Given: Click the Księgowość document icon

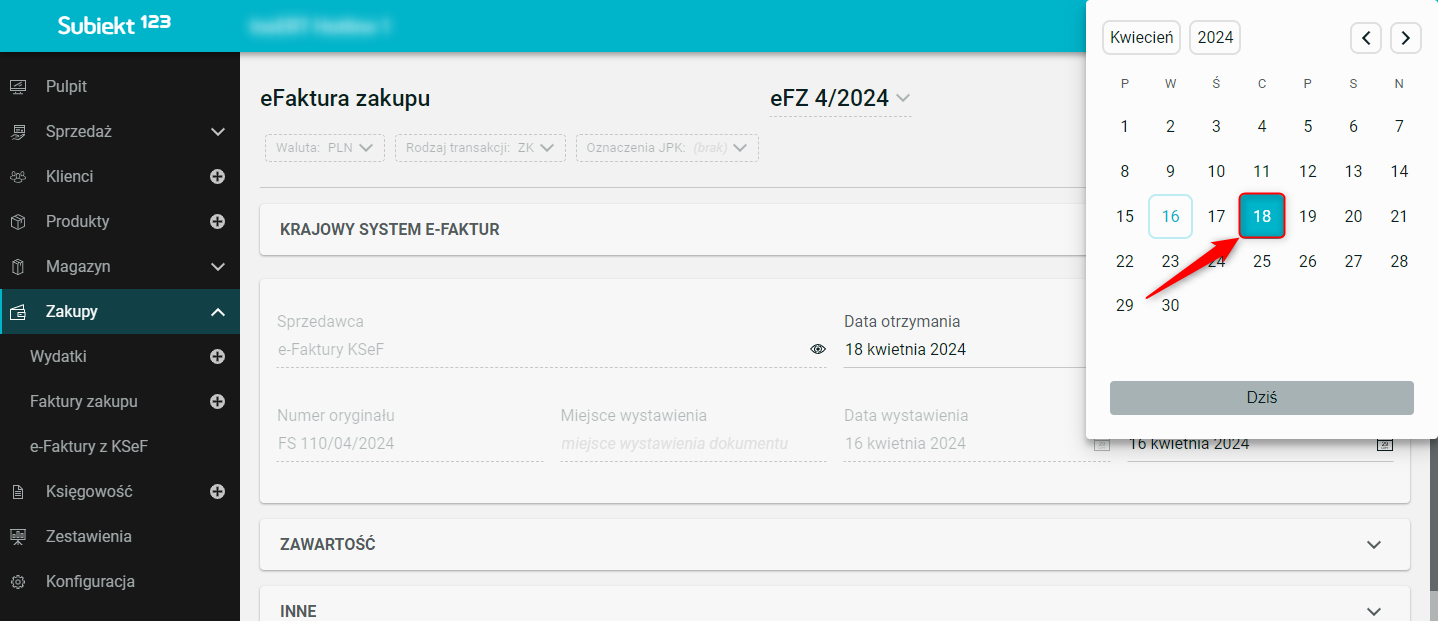Looking at the screenshot, I should pyautogui.click(x=18, y=492).
